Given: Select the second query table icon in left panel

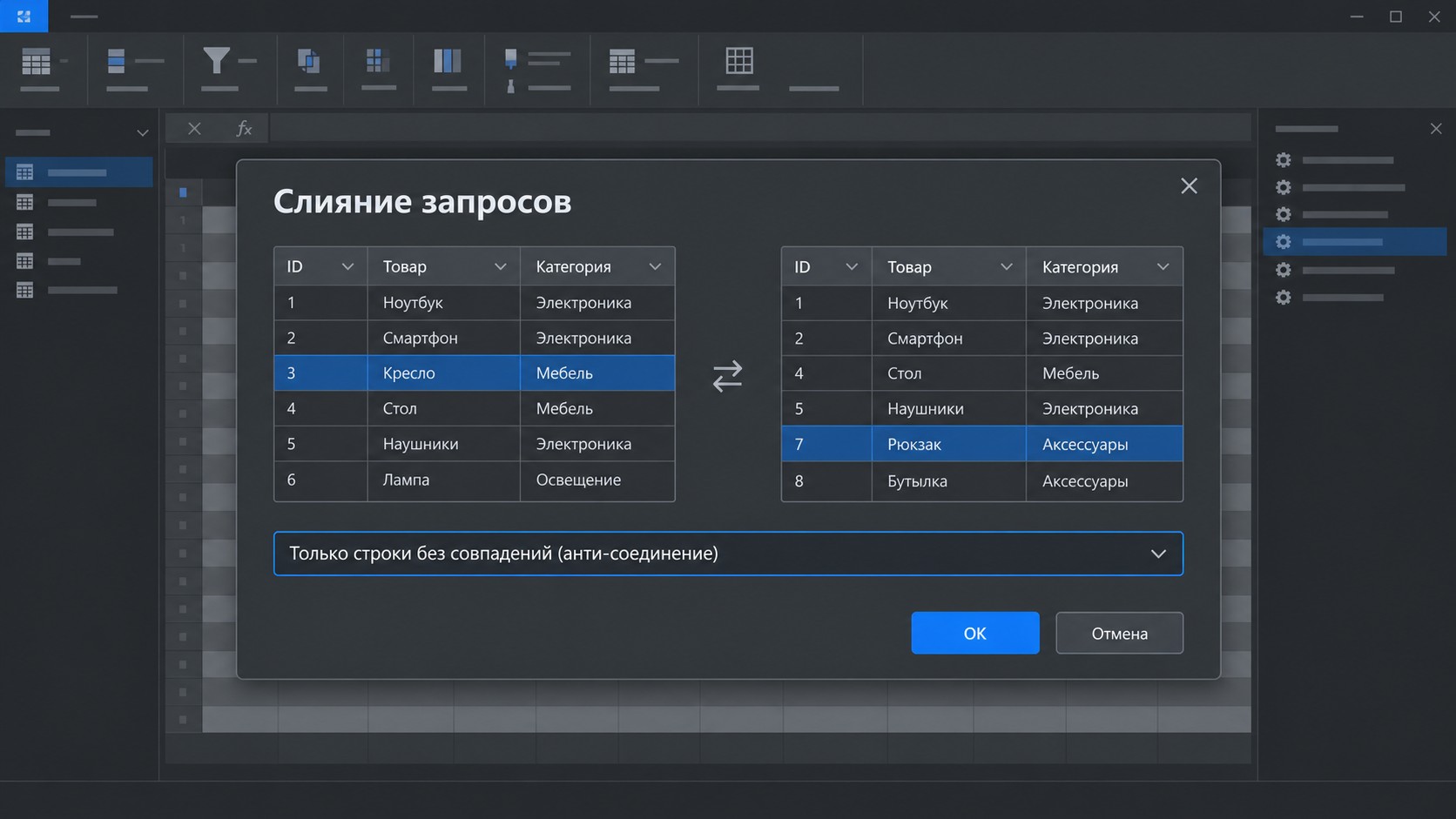Looking at the screenshot, I should tap(25, 202).
